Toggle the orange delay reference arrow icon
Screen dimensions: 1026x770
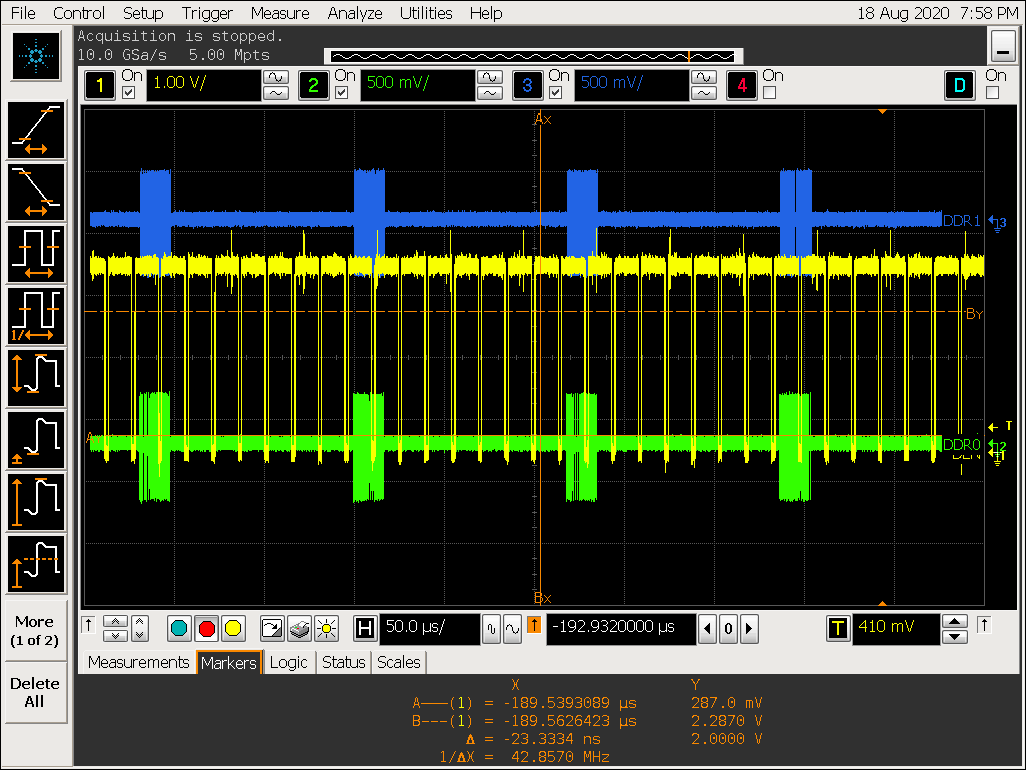(x=534, y=625)
